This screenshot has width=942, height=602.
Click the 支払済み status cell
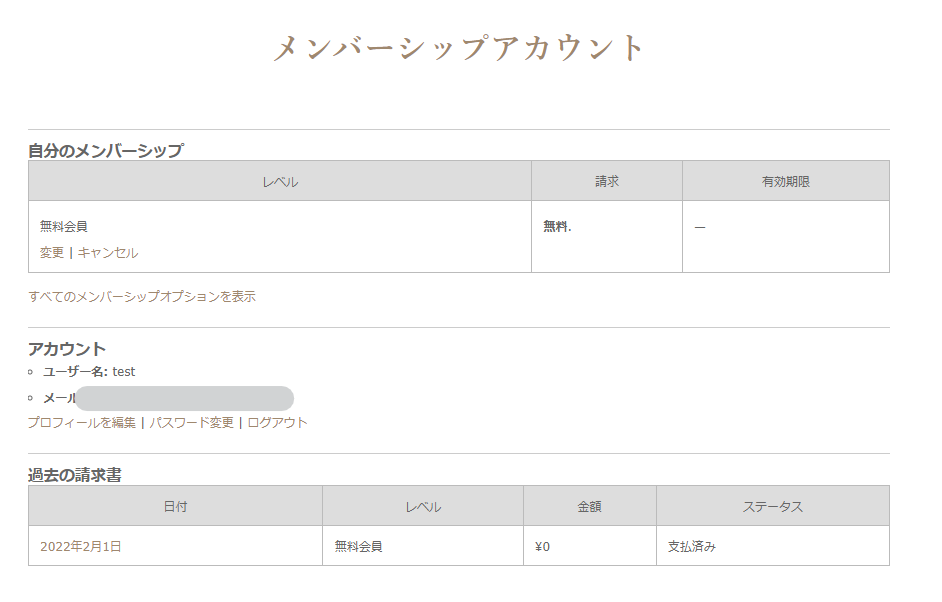point(692,547)
